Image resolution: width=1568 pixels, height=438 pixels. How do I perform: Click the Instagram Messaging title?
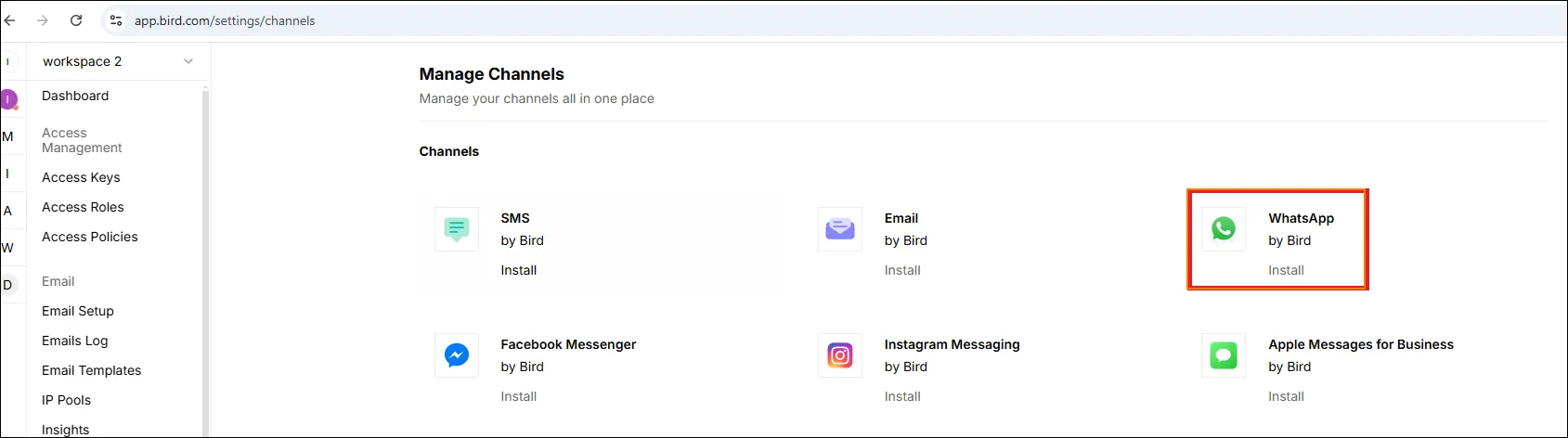coord(952,344)
